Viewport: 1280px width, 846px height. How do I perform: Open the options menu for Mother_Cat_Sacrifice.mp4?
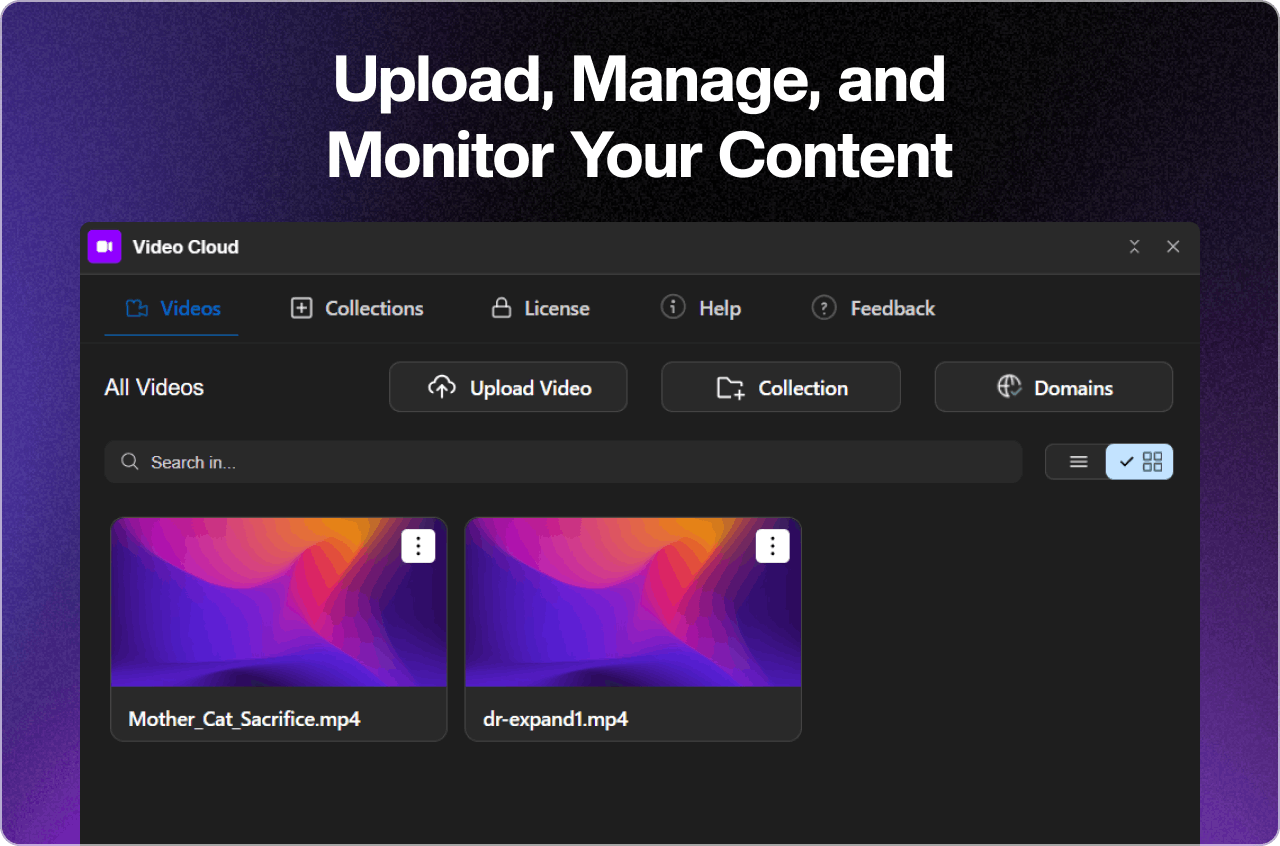[418, 545]
